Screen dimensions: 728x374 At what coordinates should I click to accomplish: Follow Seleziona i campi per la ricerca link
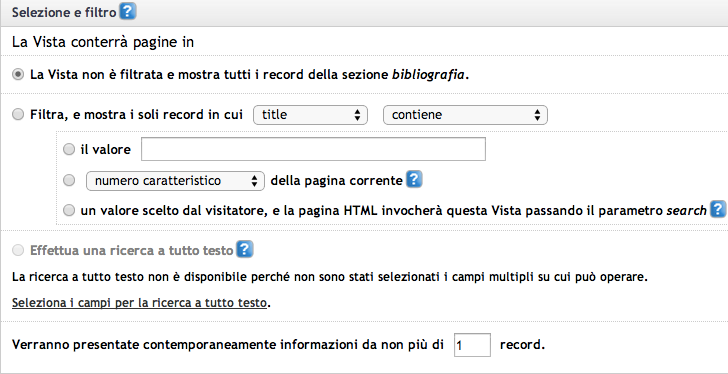pyautogui.click(x=139, y=303)
